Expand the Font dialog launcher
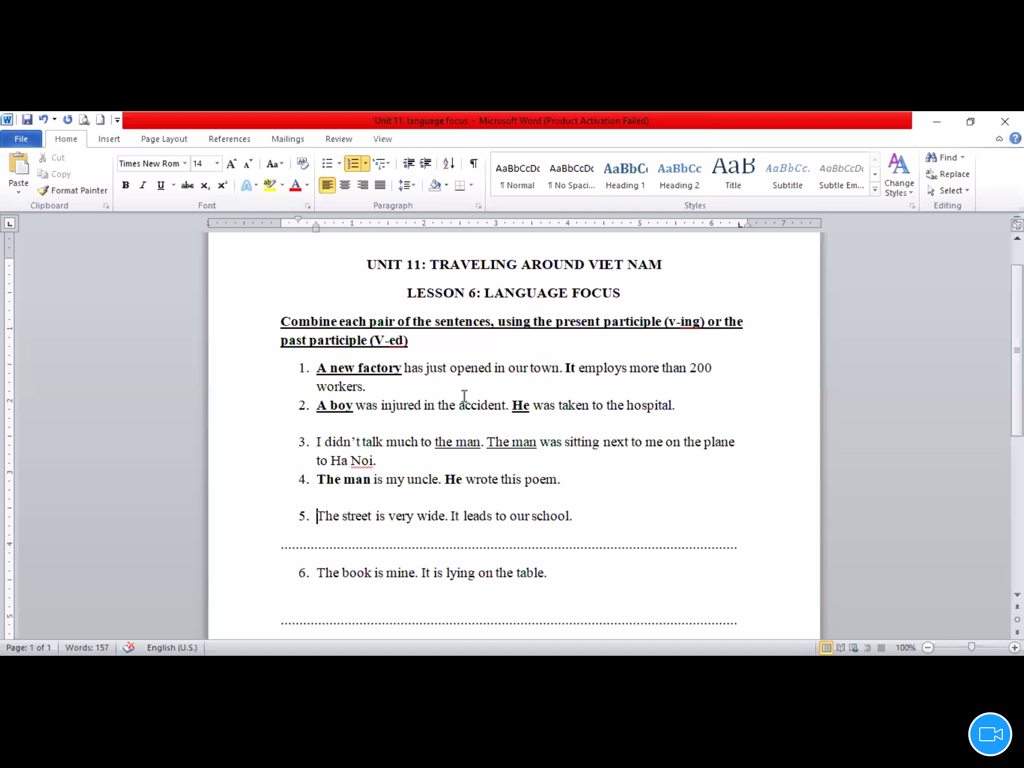Image resolution: width=1024 pixels, height=768 pixels. coord(307,206)
